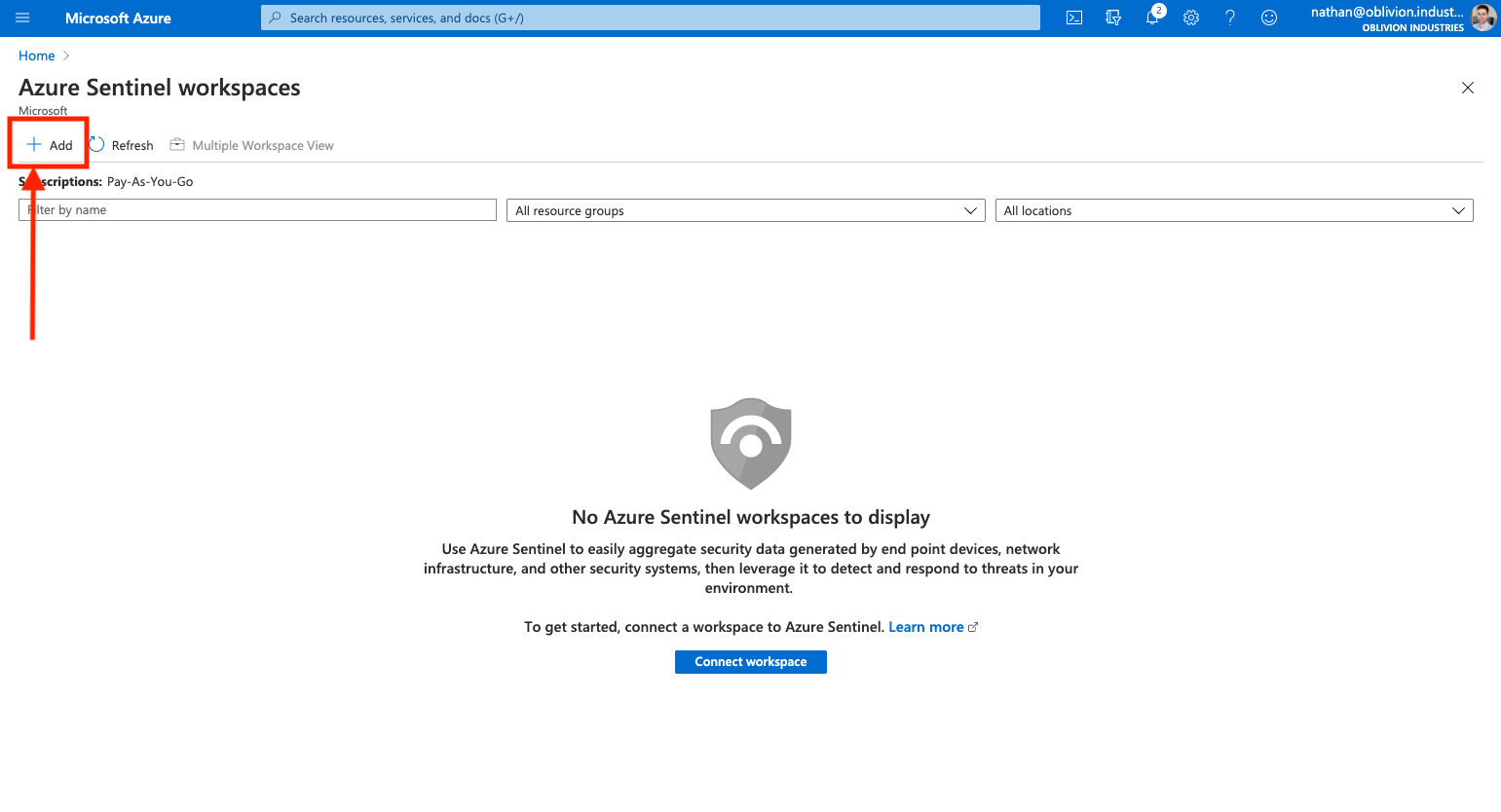Refresh the workspaces list
The width and height of the screenshot is (1501, 812).
[123, 145]
